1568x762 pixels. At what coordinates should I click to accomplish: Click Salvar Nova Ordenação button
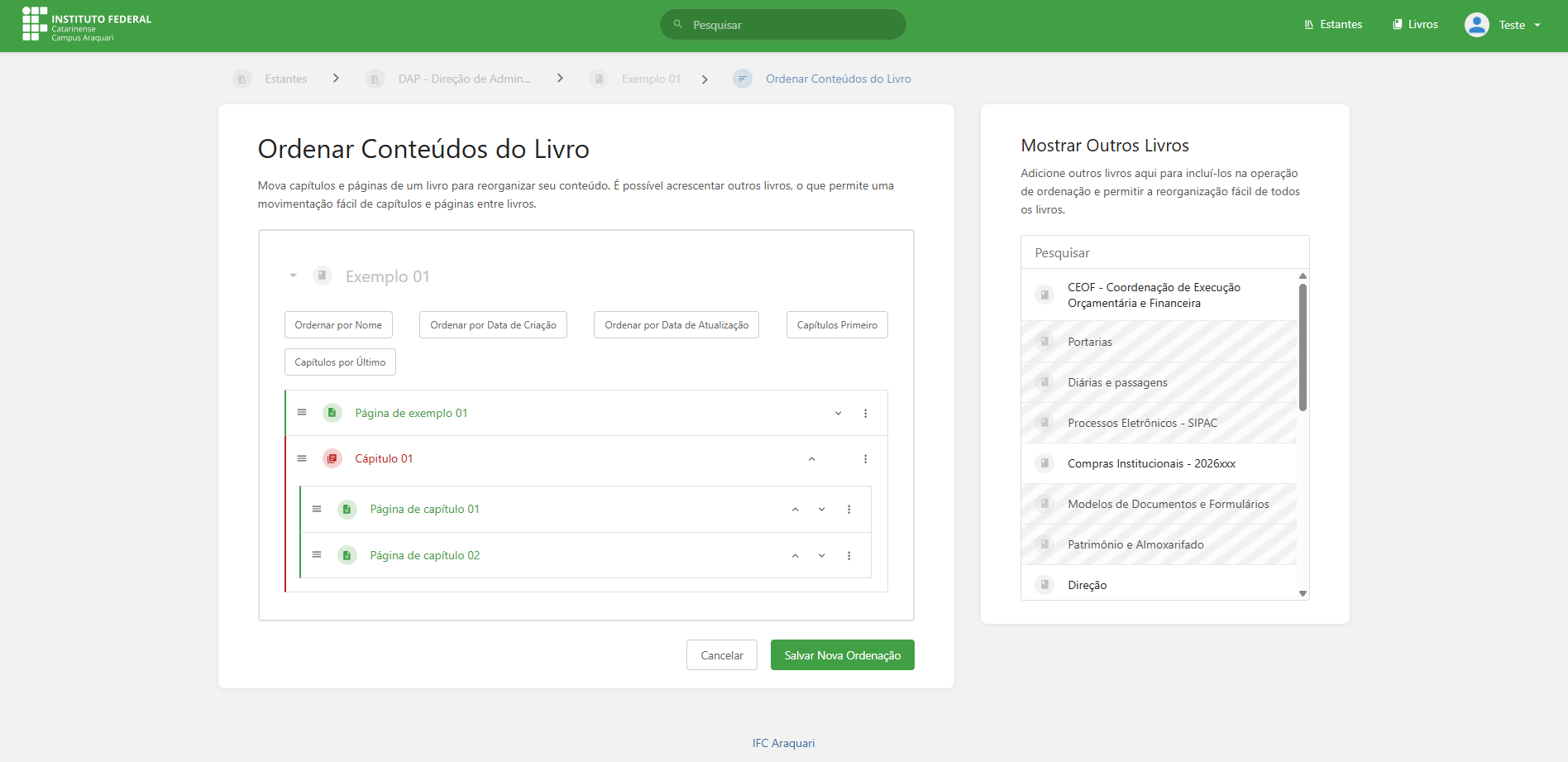click(842, 655)
